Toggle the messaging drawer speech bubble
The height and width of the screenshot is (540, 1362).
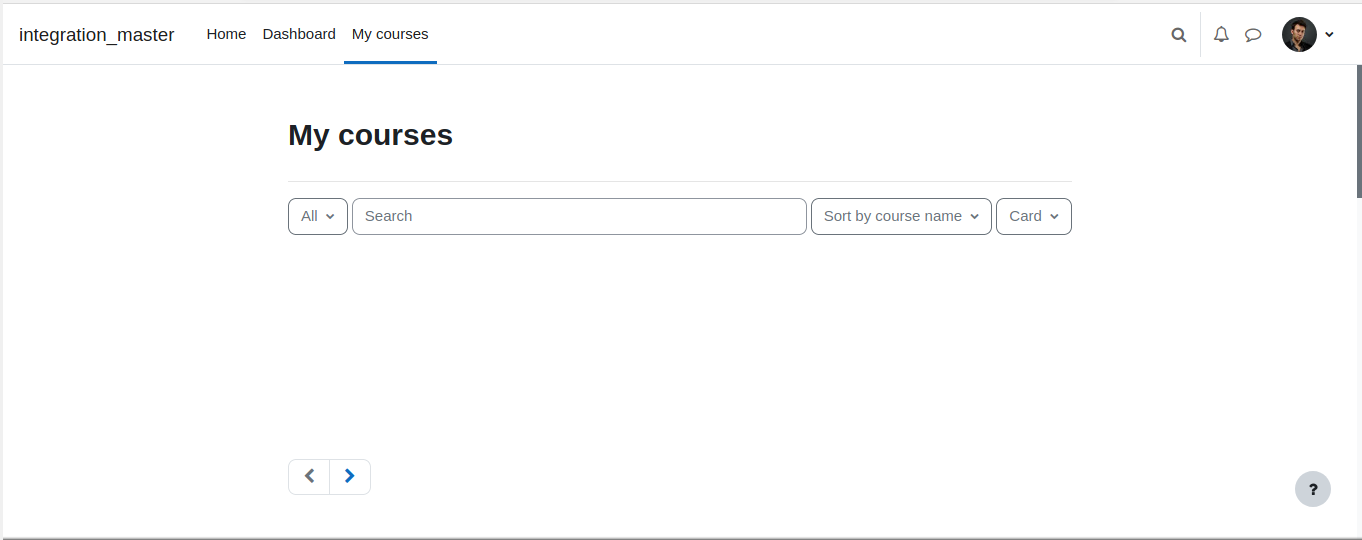pos(1253,35)
